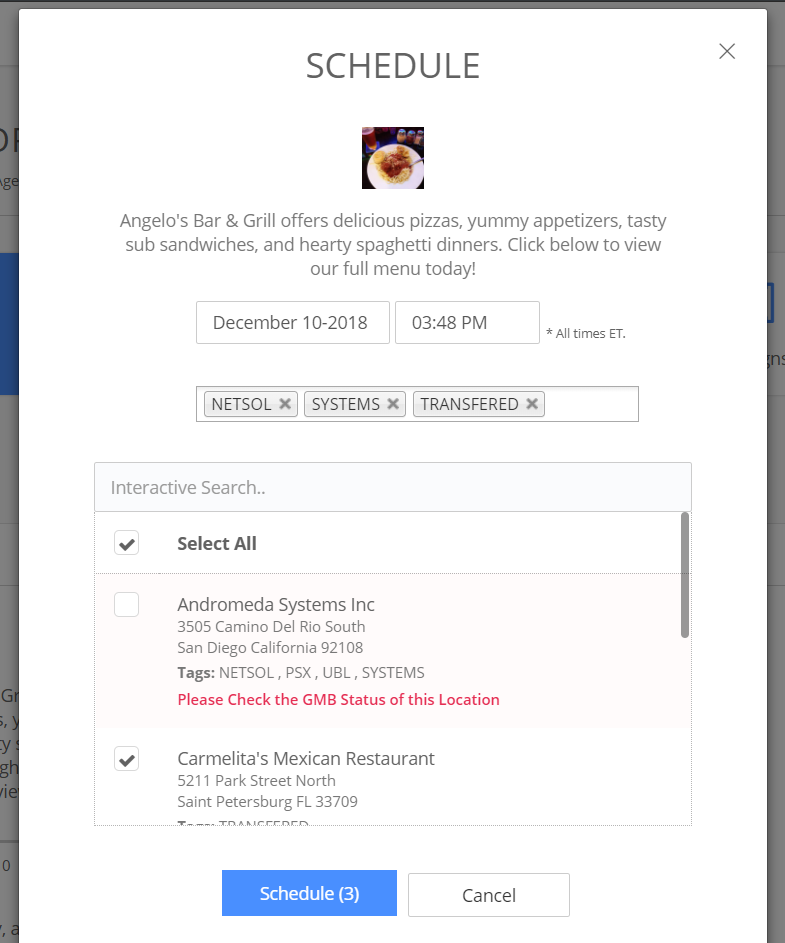Click the GMB Status warning message

(x=338, y=699)
